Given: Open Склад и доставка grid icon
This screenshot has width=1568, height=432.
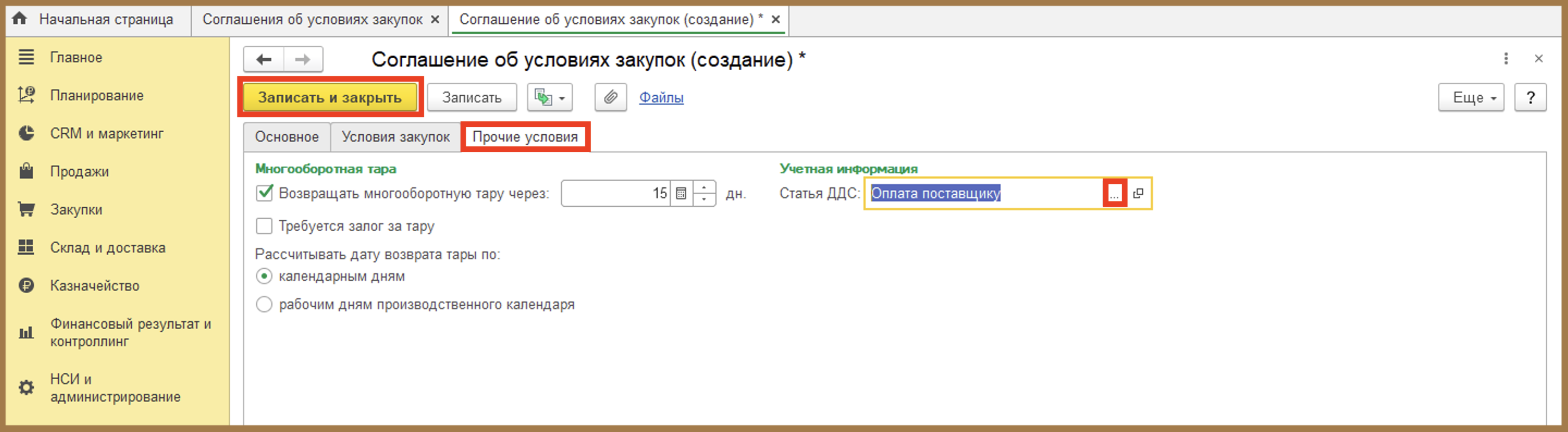Looking at the screenshot, I should point(26,247).
